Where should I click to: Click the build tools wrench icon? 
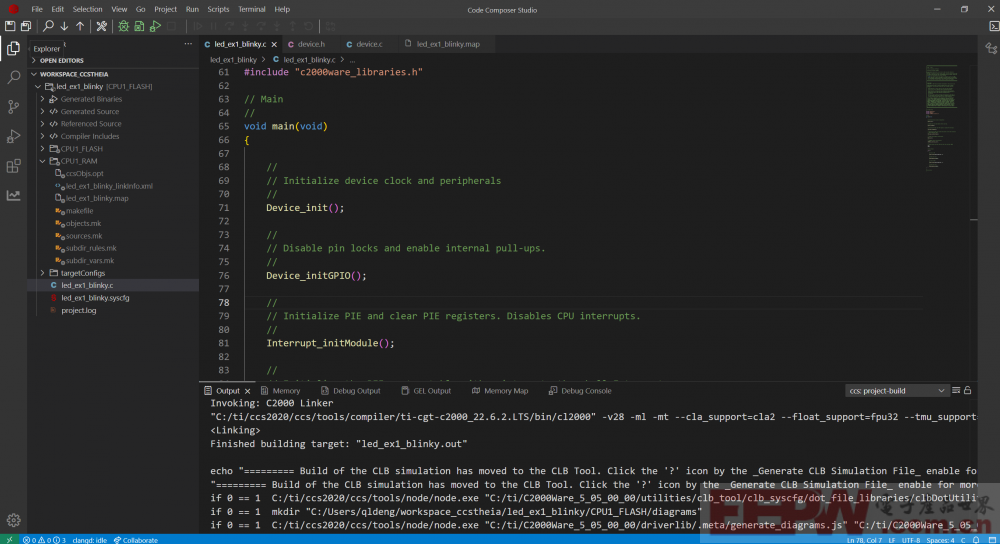[x=101, y=26]
